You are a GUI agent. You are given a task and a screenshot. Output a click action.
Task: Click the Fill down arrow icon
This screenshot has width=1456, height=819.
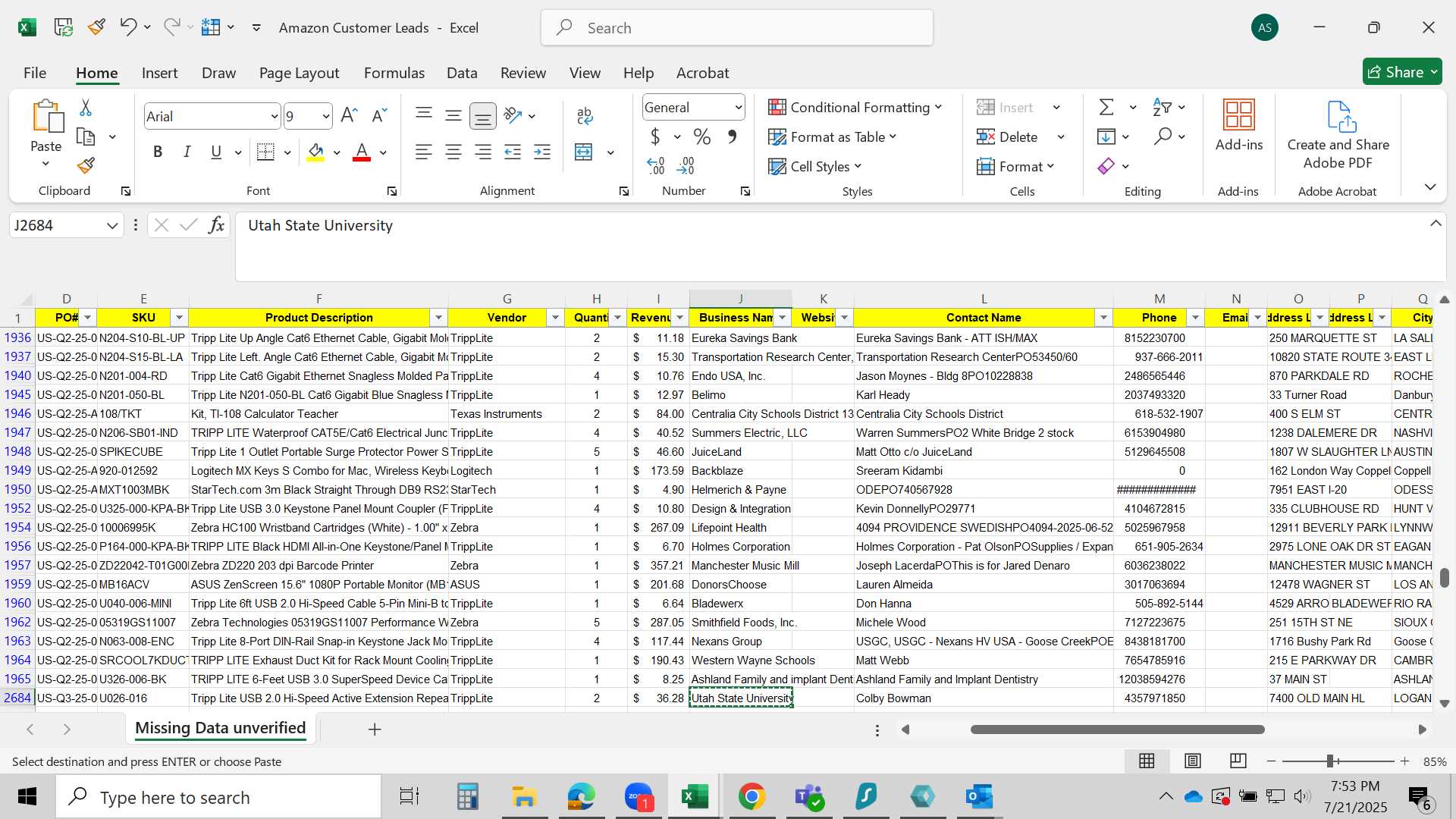coord(1106,136)
